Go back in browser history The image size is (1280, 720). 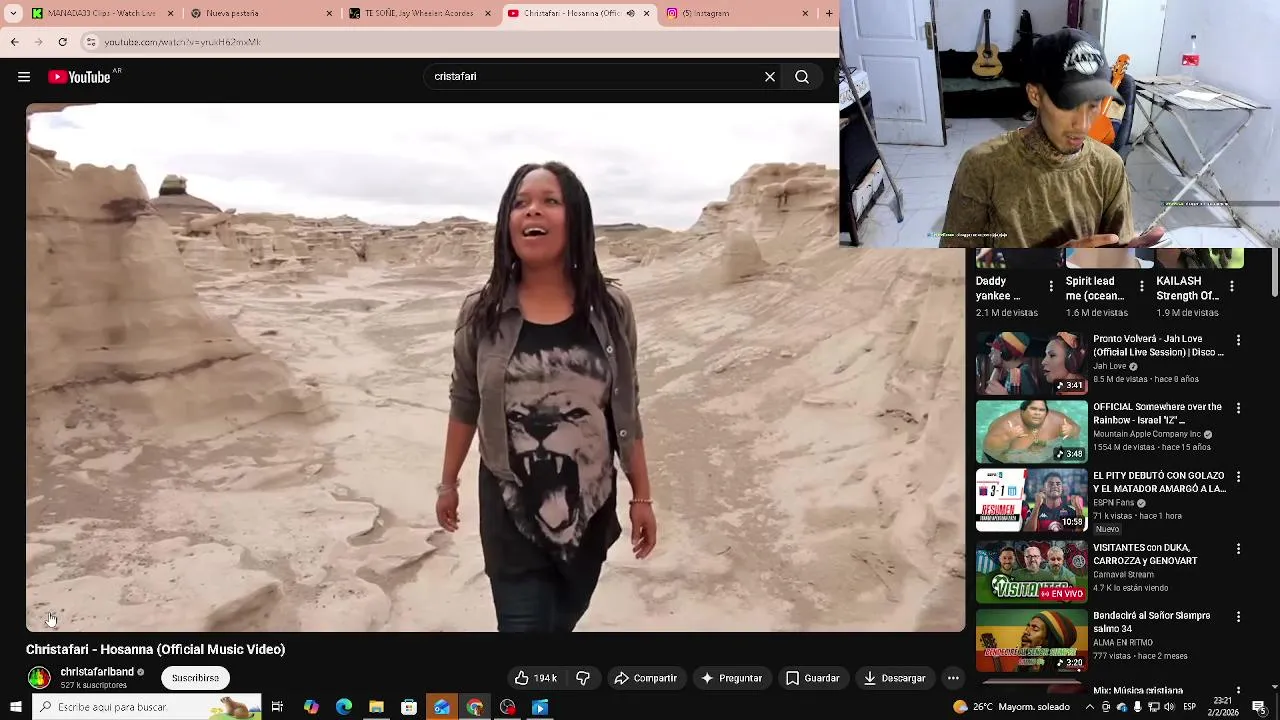coord(15,42)
